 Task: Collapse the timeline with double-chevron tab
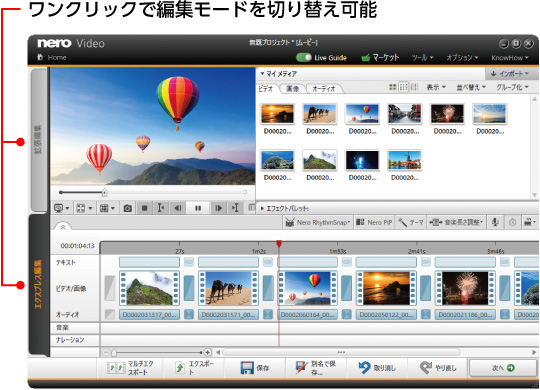coord(63,227)
